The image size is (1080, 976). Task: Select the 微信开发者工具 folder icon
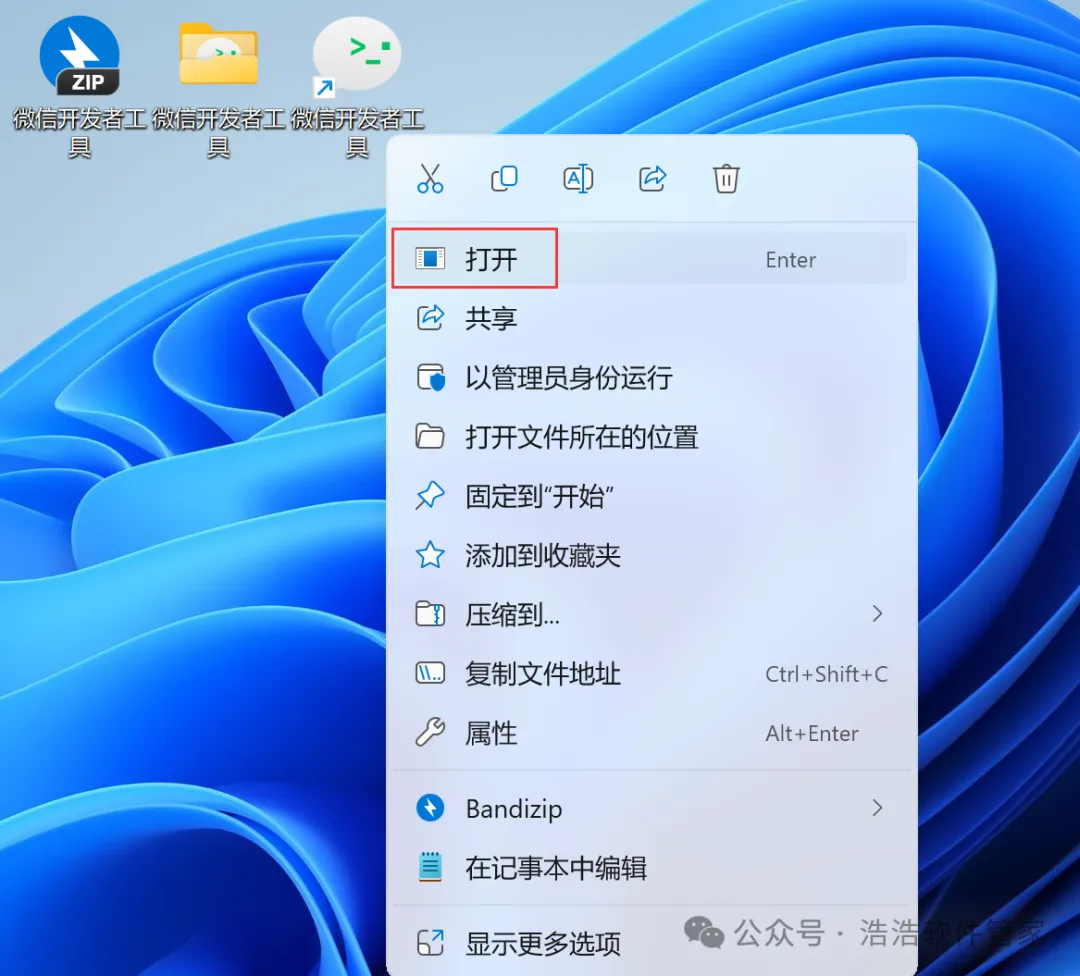218,54
